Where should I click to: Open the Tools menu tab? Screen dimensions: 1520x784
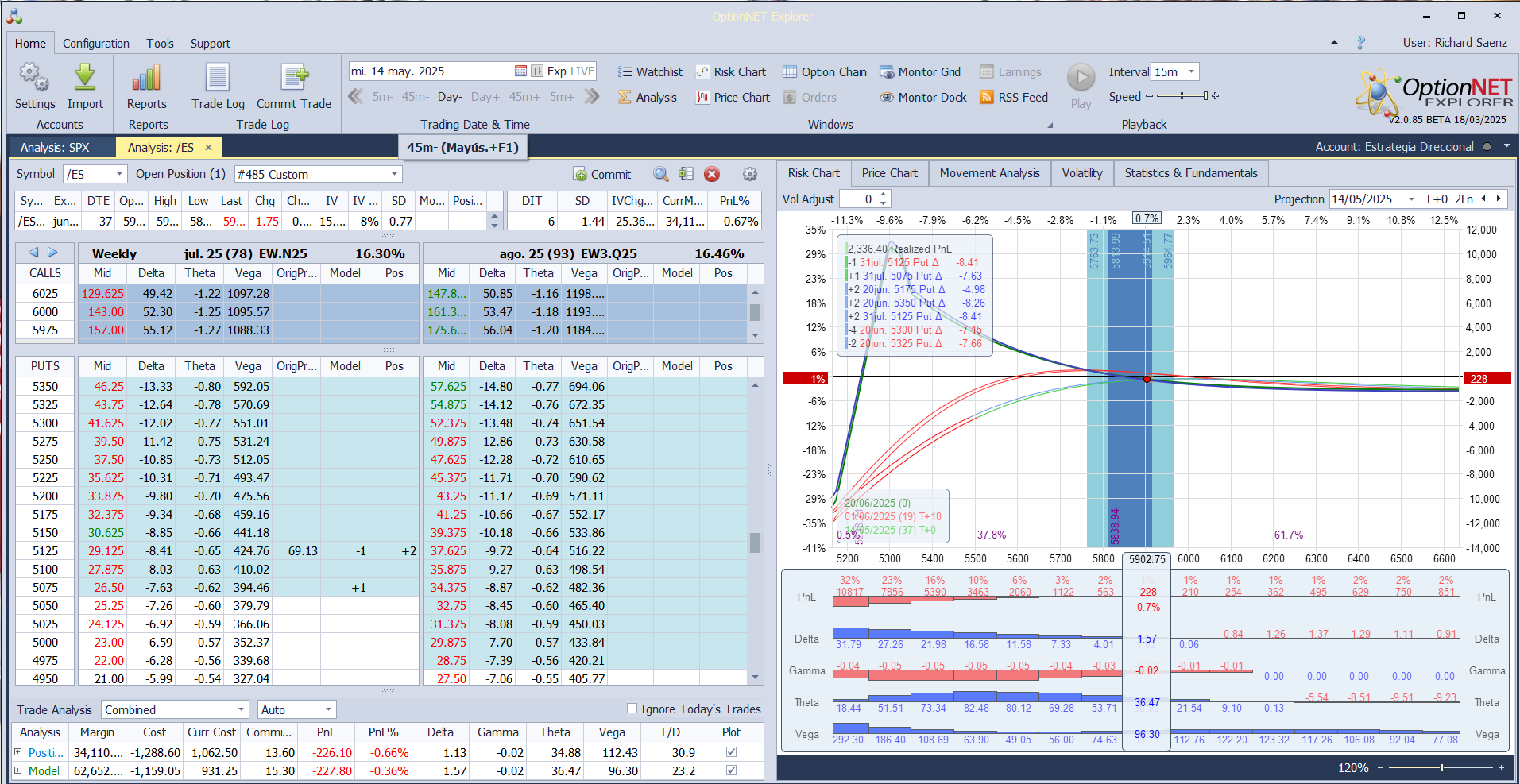160,43
